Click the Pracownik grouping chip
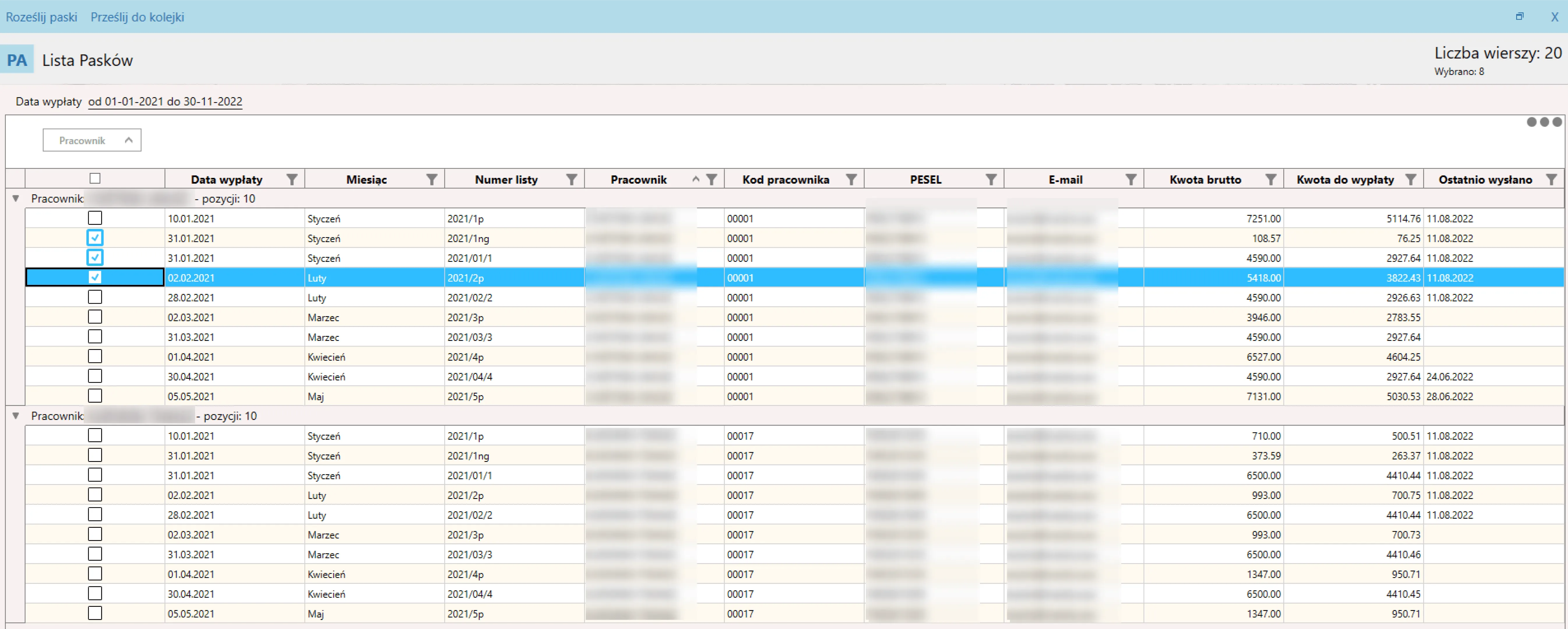 [x=92, y=140]
